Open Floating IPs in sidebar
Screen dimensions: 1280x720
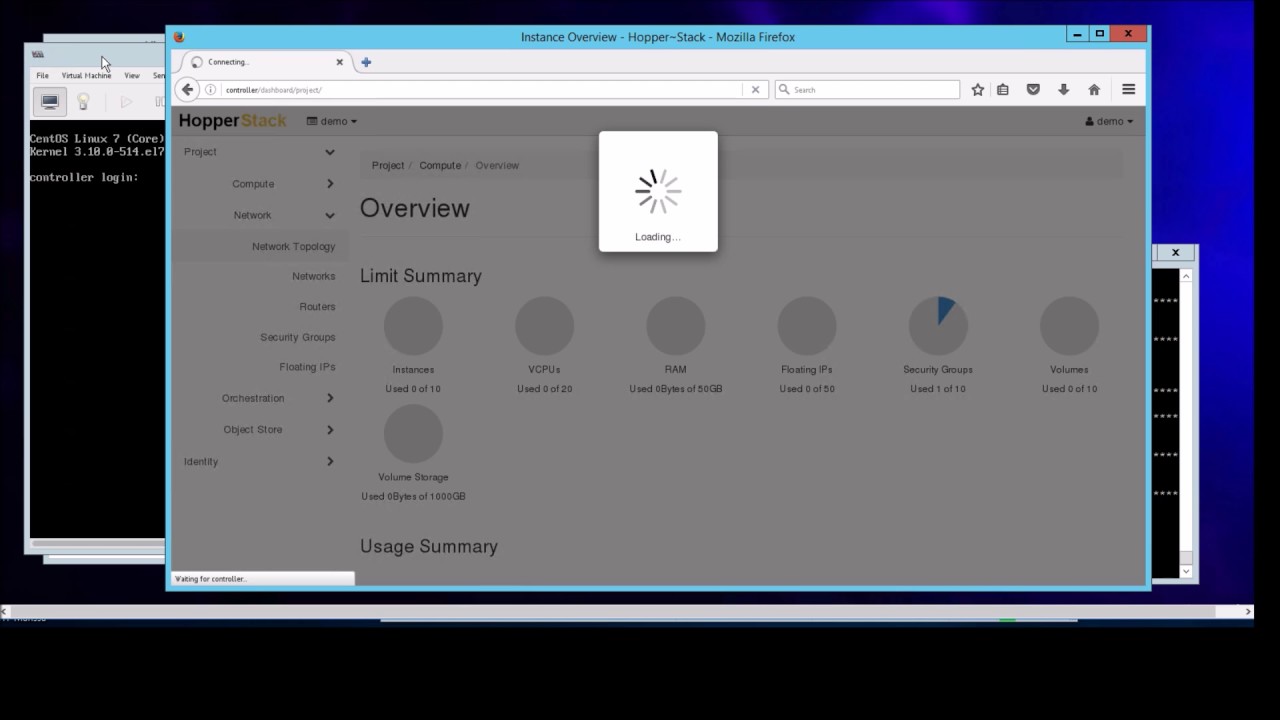[307, 367]
